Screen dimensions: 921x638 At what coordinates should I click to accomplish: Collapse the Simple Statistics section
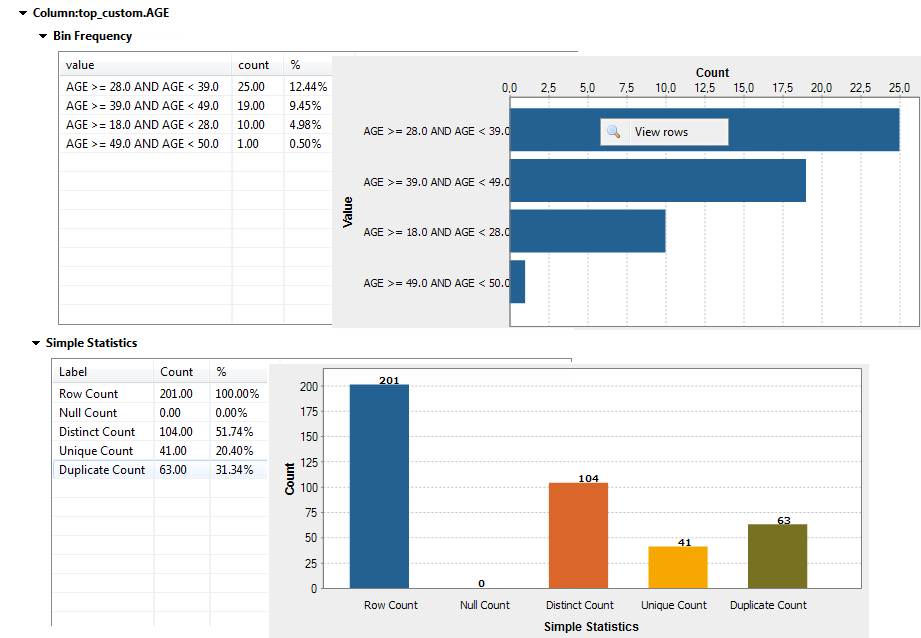click(37, 342)
